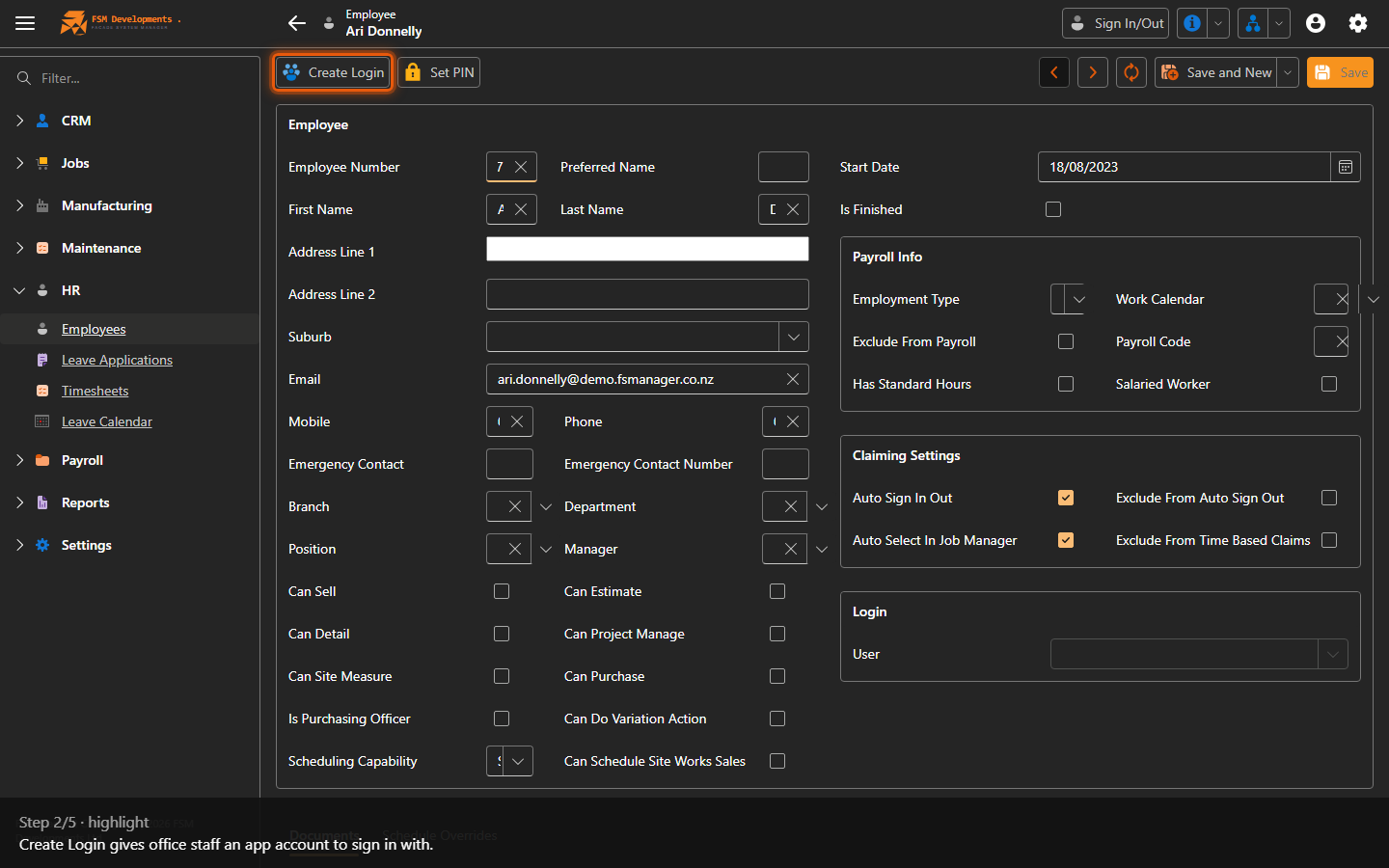Click the Emergency Contact Number field
This screenshot has width=1389, height=868.
click(x=785, y=464)
